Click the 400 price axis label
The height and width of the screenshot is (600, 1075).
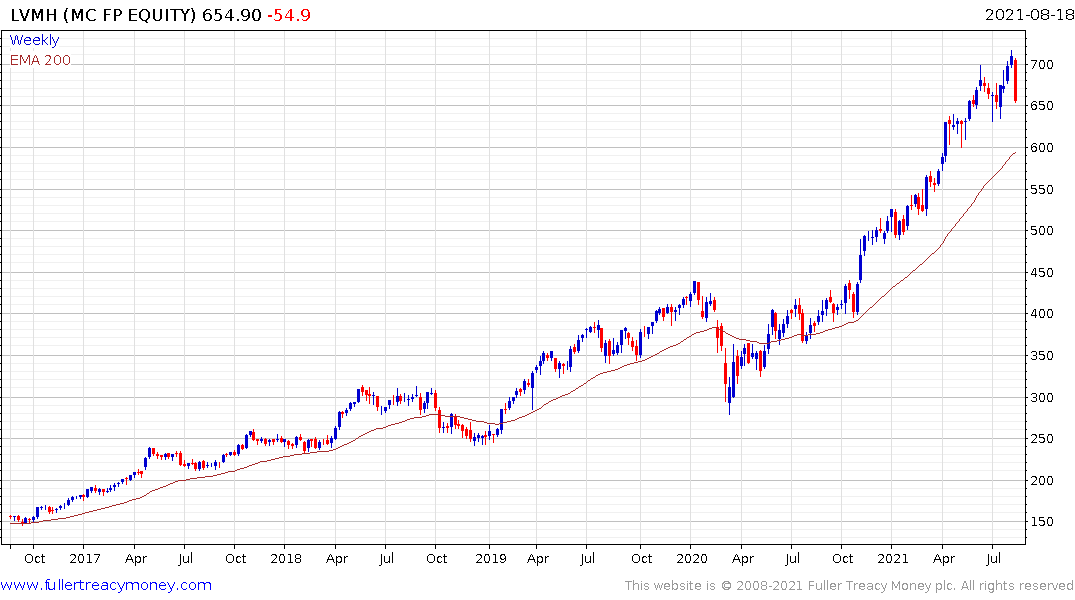click(x=1041, y=313)
